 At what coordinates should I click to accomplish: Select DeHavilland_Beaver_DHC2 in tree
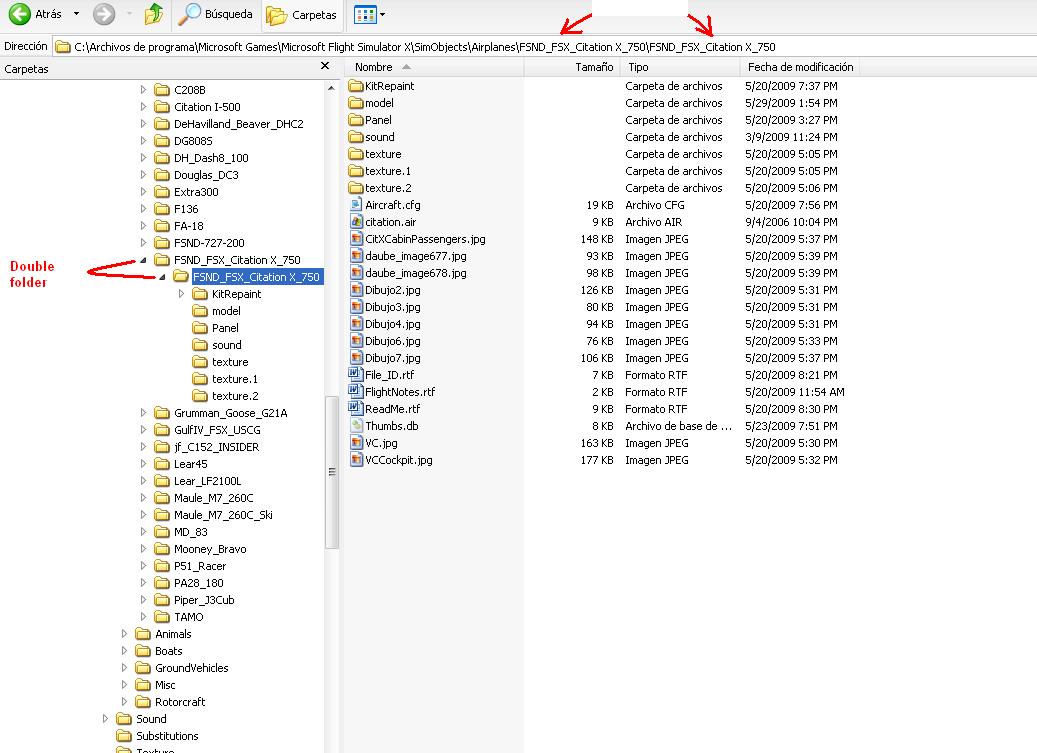click(238, 124)
